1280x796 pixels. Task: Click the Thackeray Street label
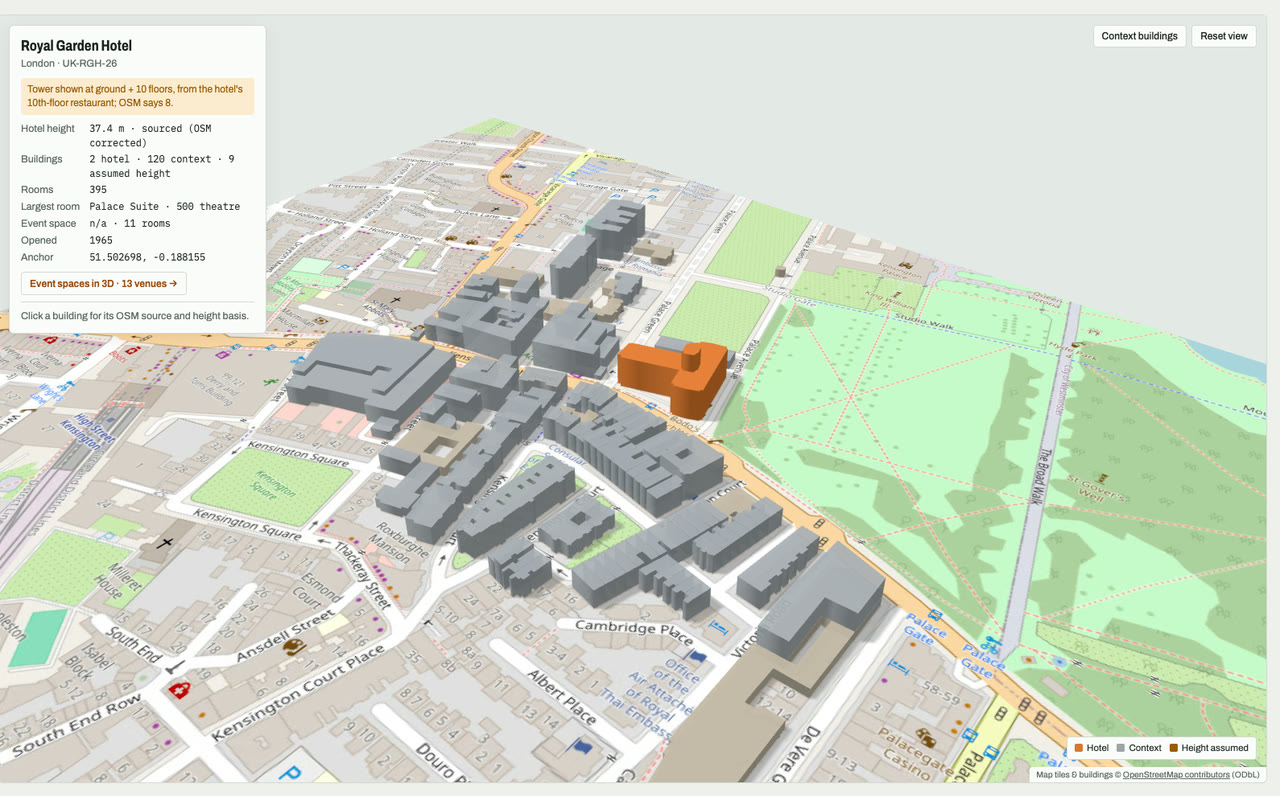coord(362,576)
